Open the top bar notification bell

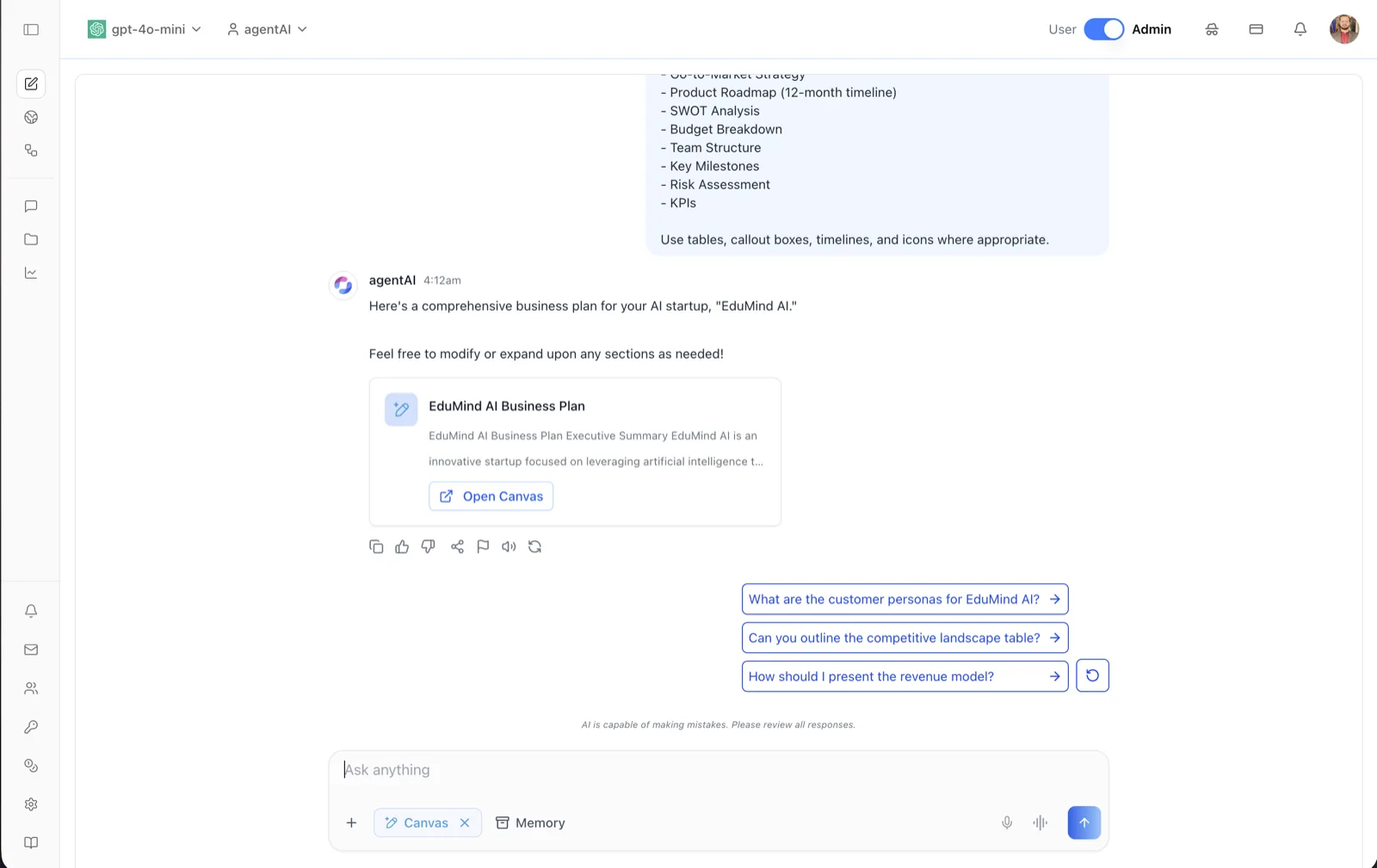1300,29
